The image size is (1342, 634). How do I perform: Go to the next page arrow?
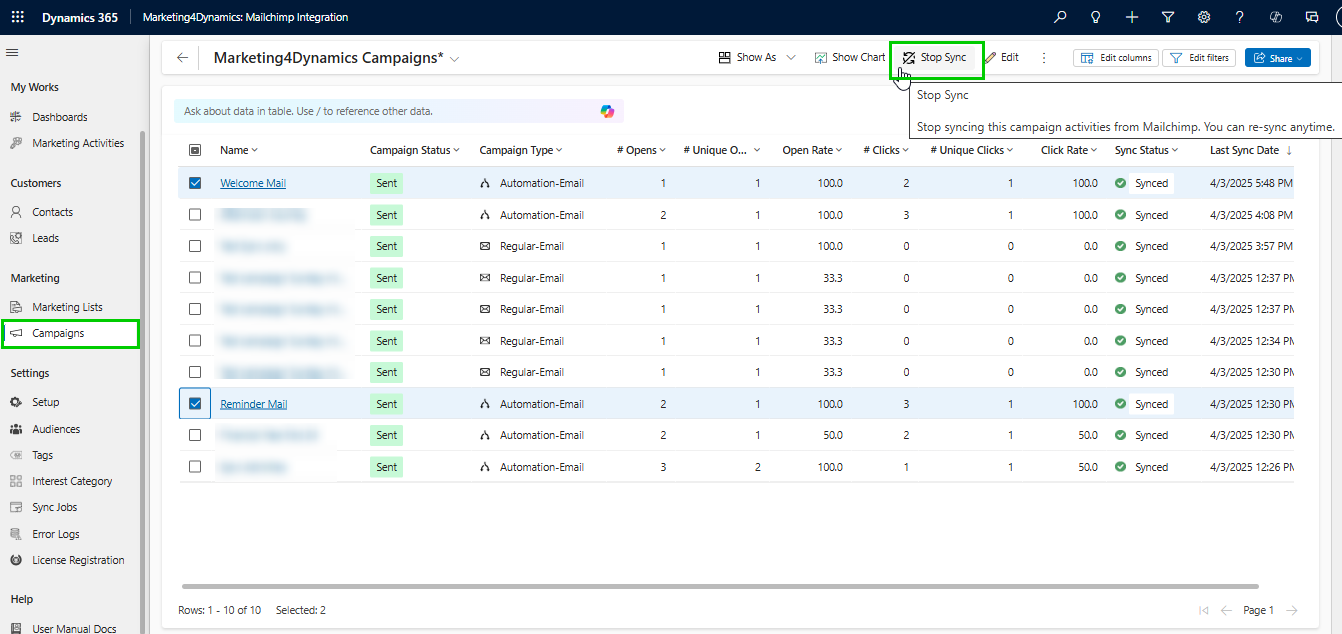[1292, 610]
